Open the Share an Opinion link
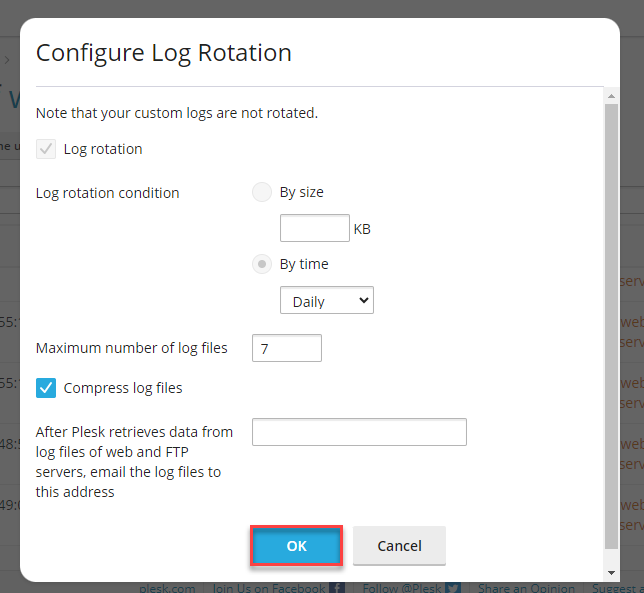Image resolution: width=644 pixels, height=593 pixels. tap(526, 588)
